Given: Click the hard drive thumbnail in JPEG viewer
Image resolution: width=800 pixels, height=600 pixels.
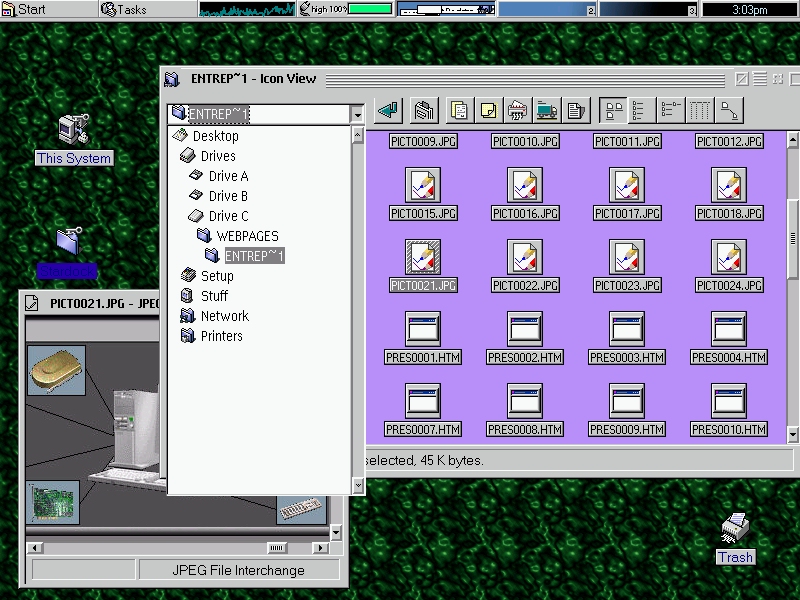Looking at the screenshot, I should click(x=56, y=370).
